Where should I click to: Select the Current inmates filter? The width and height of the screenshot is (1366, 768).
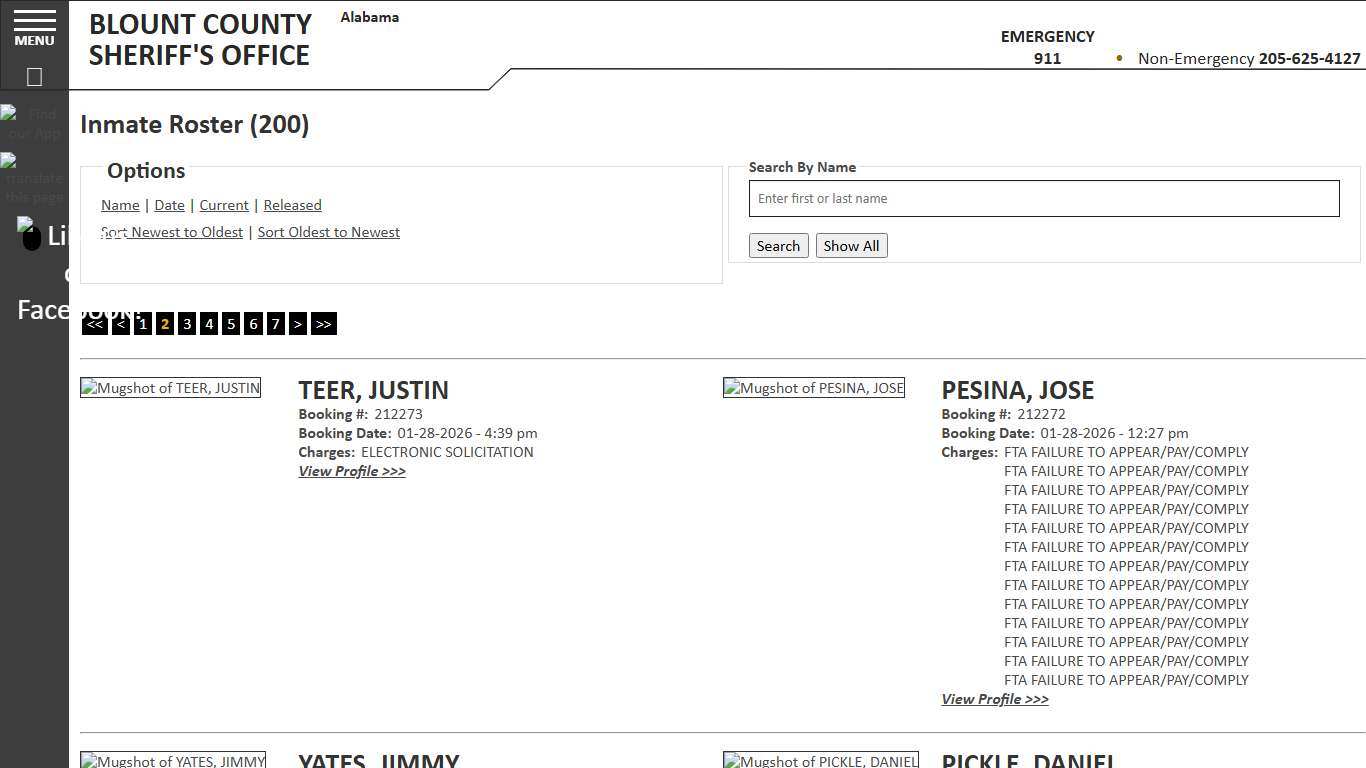pos(223,205)
